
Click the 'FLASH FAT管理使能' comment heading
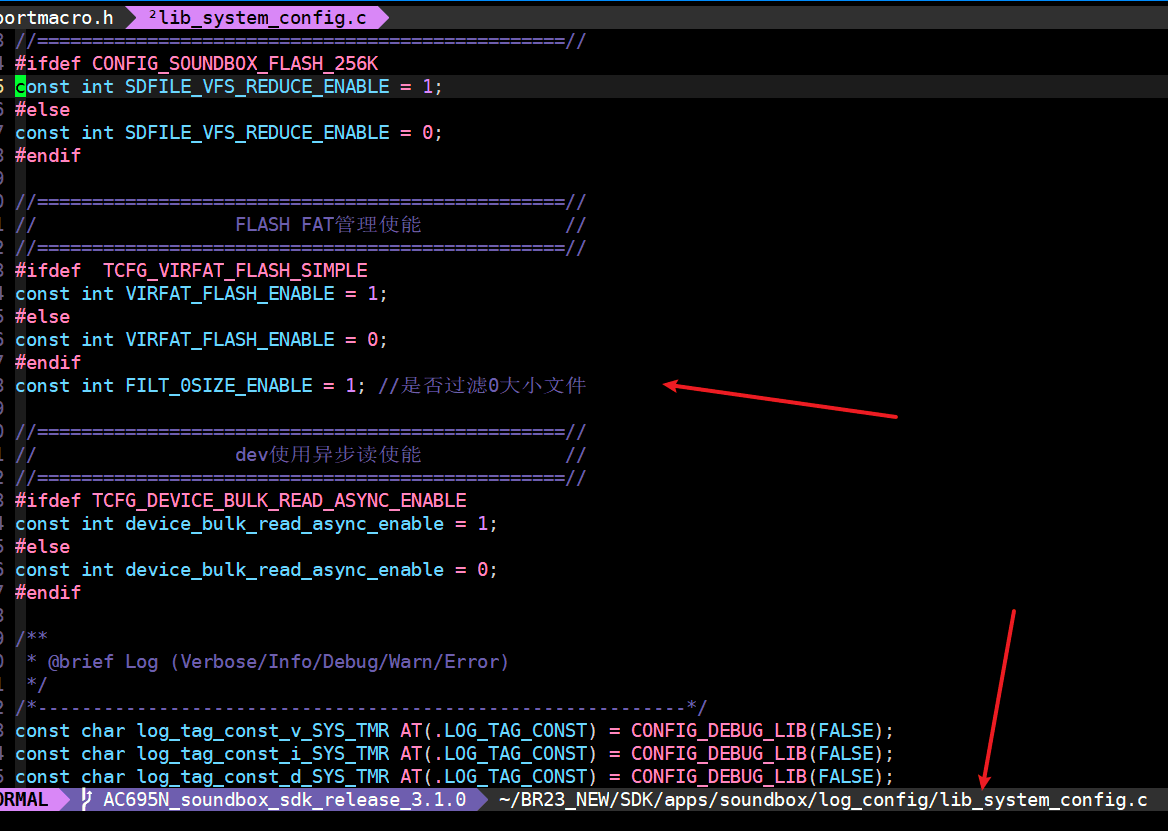328,224
